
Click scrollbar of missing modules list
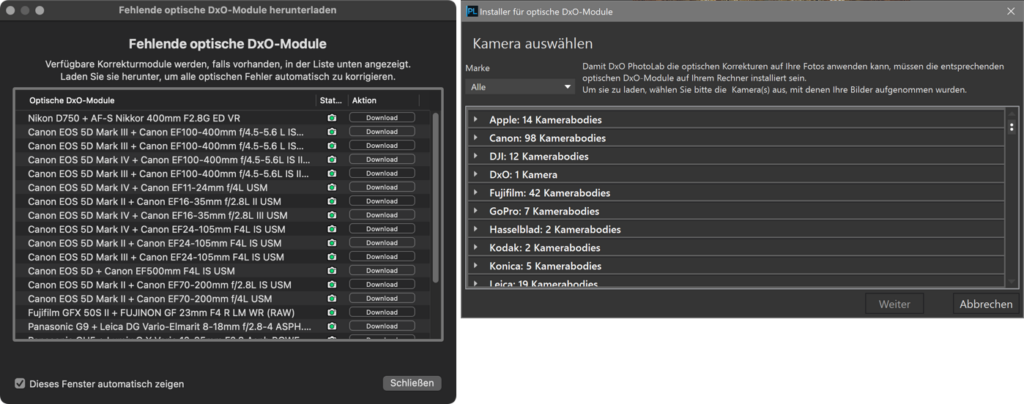436,198
